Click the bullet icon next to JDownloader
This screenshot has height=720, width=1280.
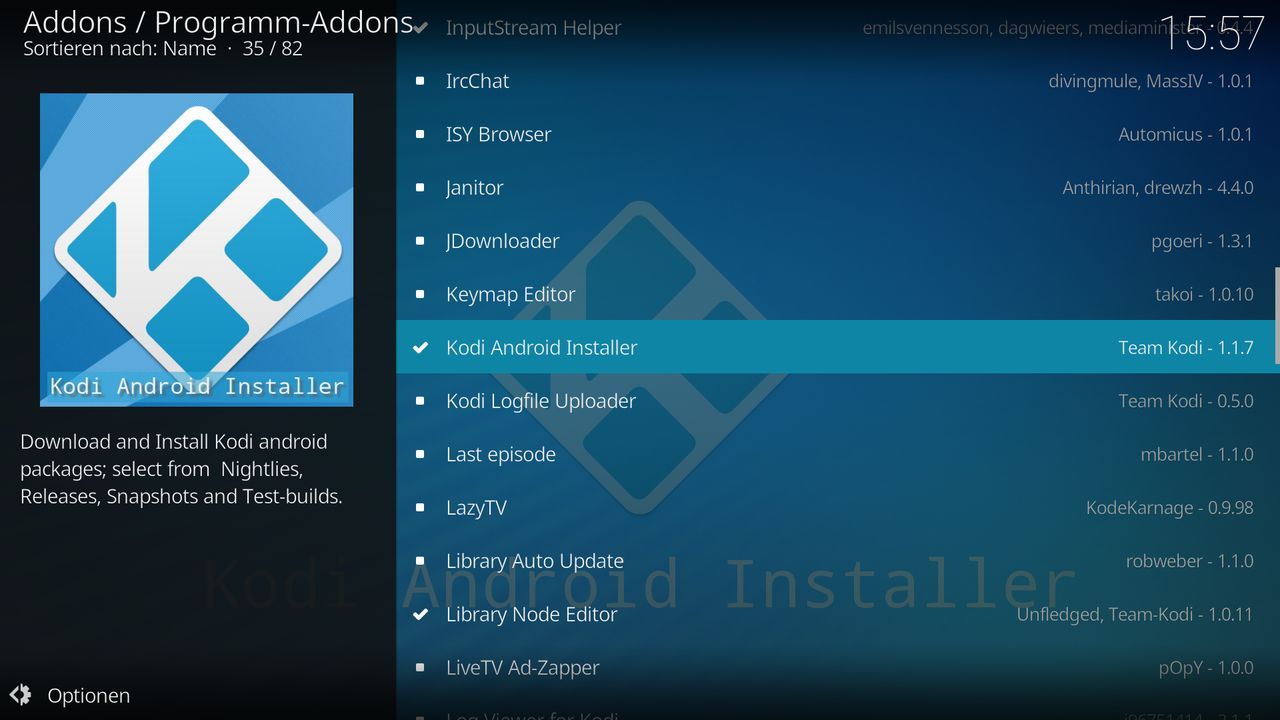point(420,241)
